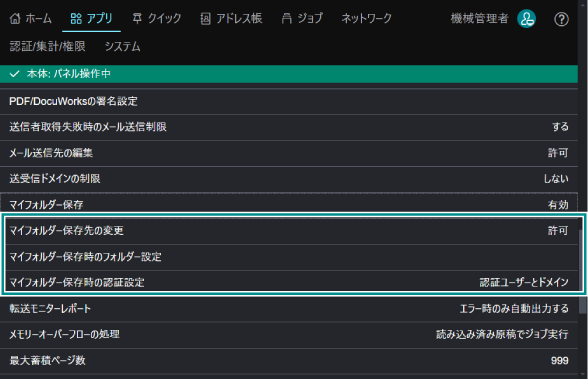This screenshot has height=379, width=588.
Task: Select the 認証/集計/権限 sub-tab
Action: click(x=47, y=46)
